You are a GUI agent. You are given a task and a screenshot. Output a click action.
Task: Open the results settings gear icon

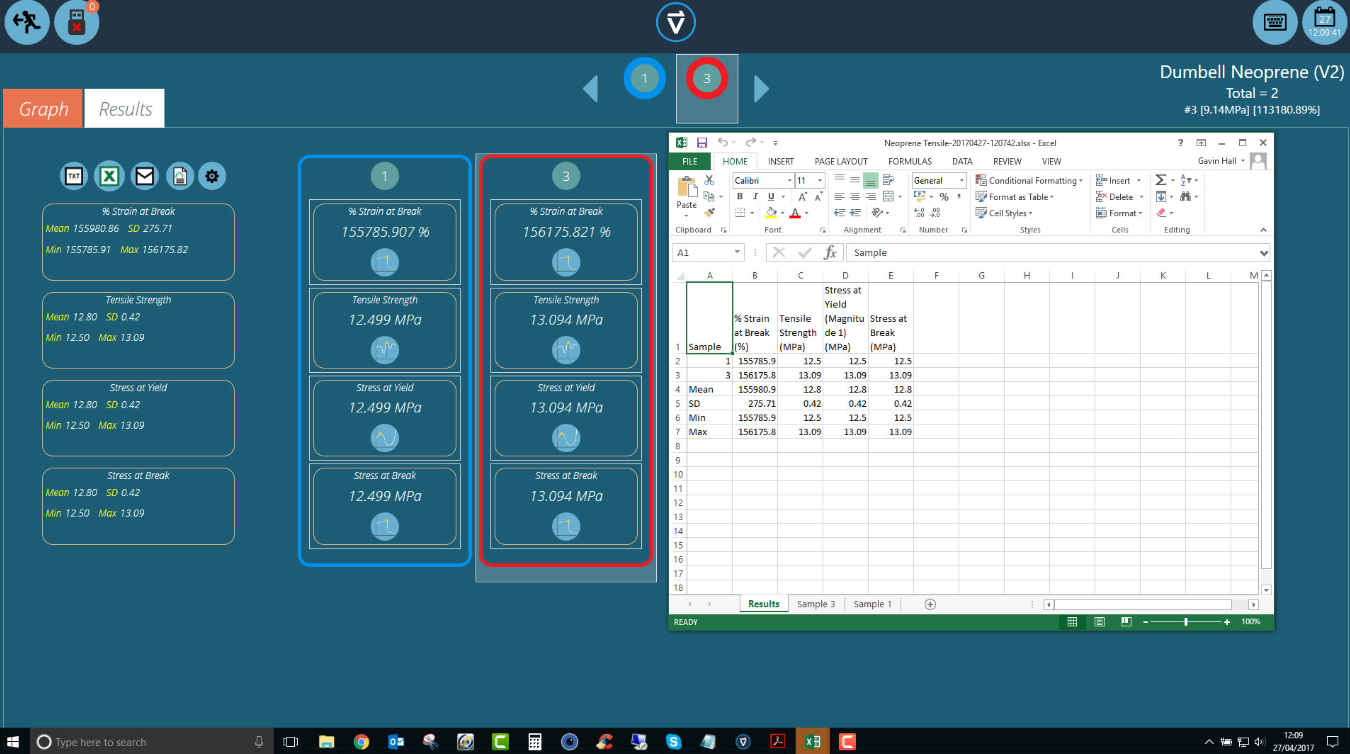(212, 177)
